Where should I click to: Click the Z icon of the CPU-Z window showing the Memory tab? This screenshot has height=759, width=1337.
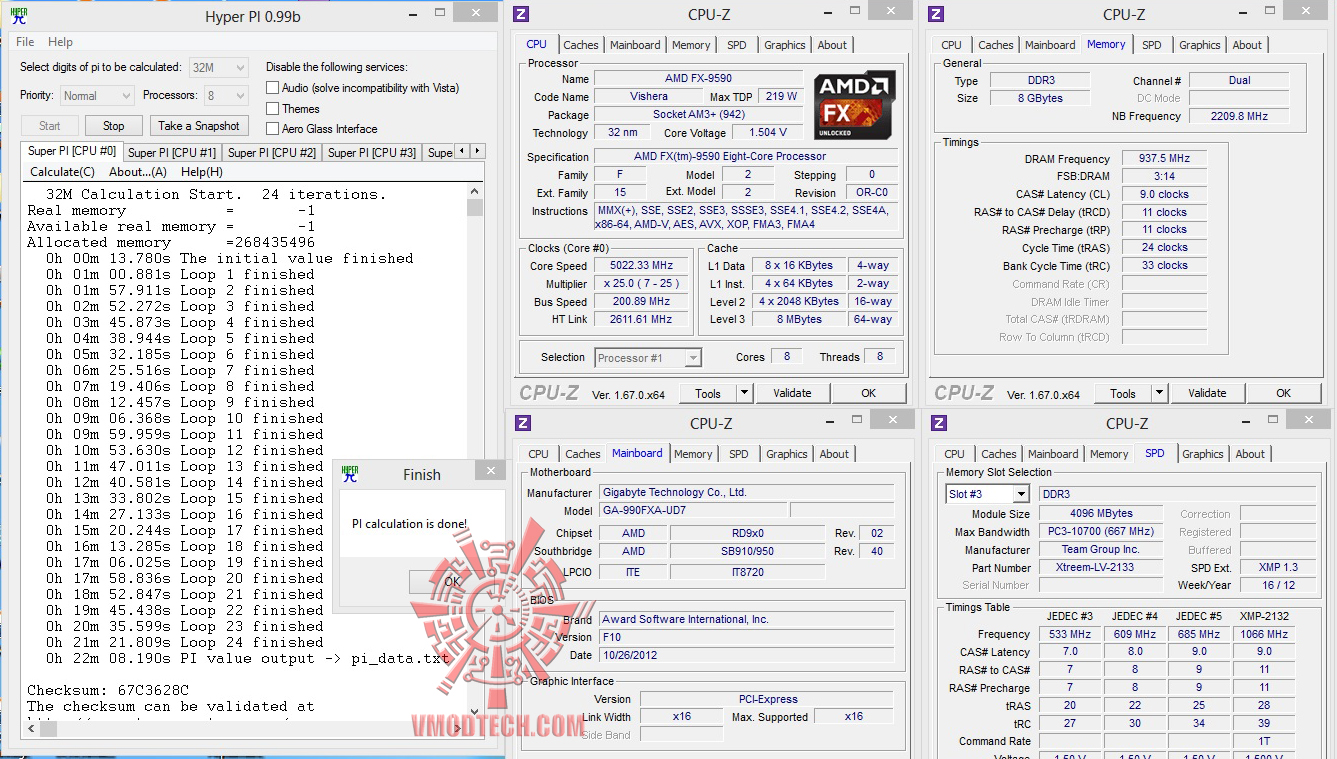[936, 14]
